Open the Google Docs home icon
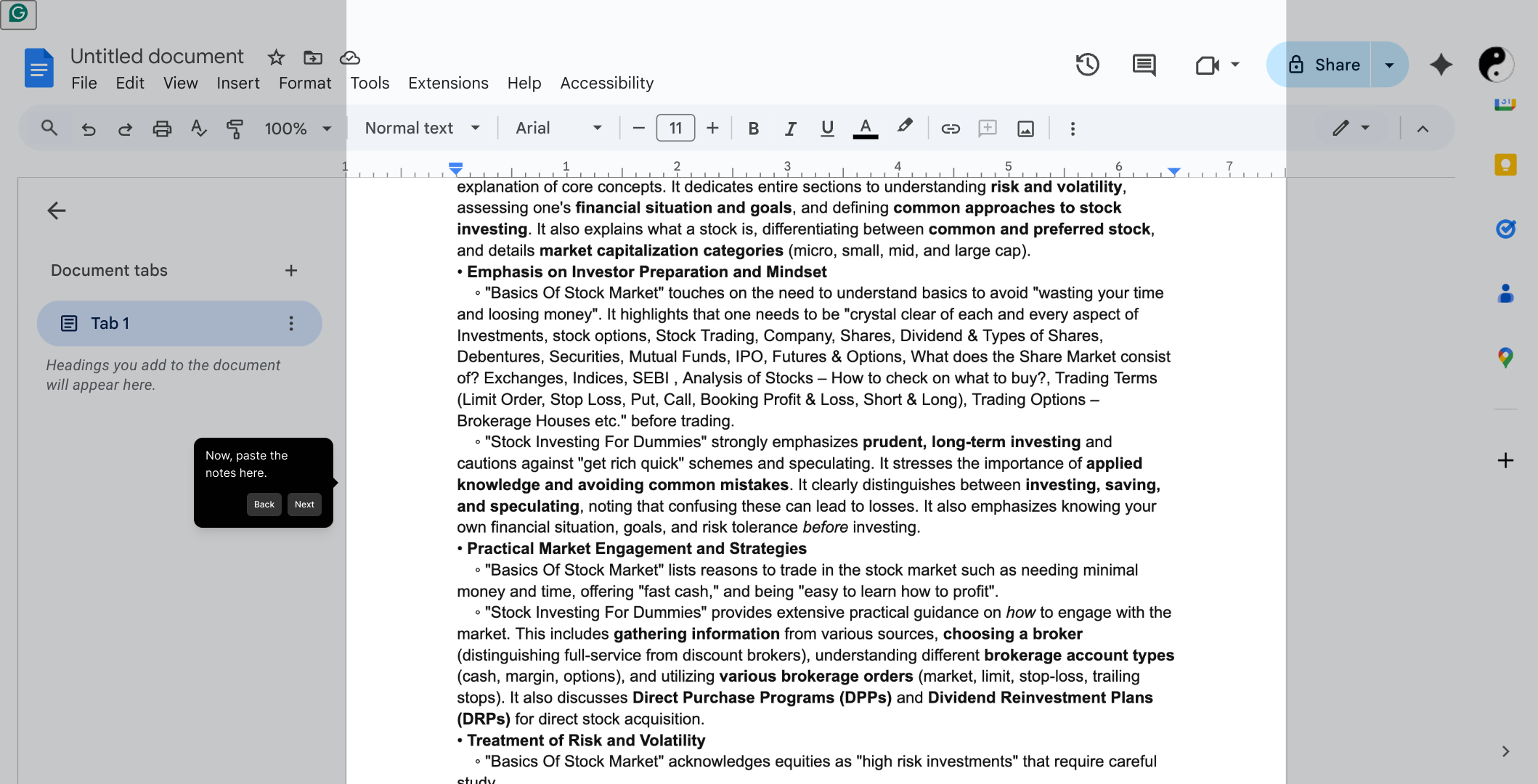Viewport: 1538px width, 784px height. pos(39,68)
